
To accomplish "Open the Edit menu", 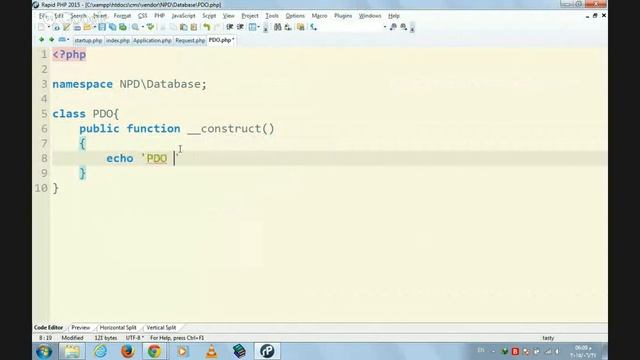I will [x=59, y=16].
